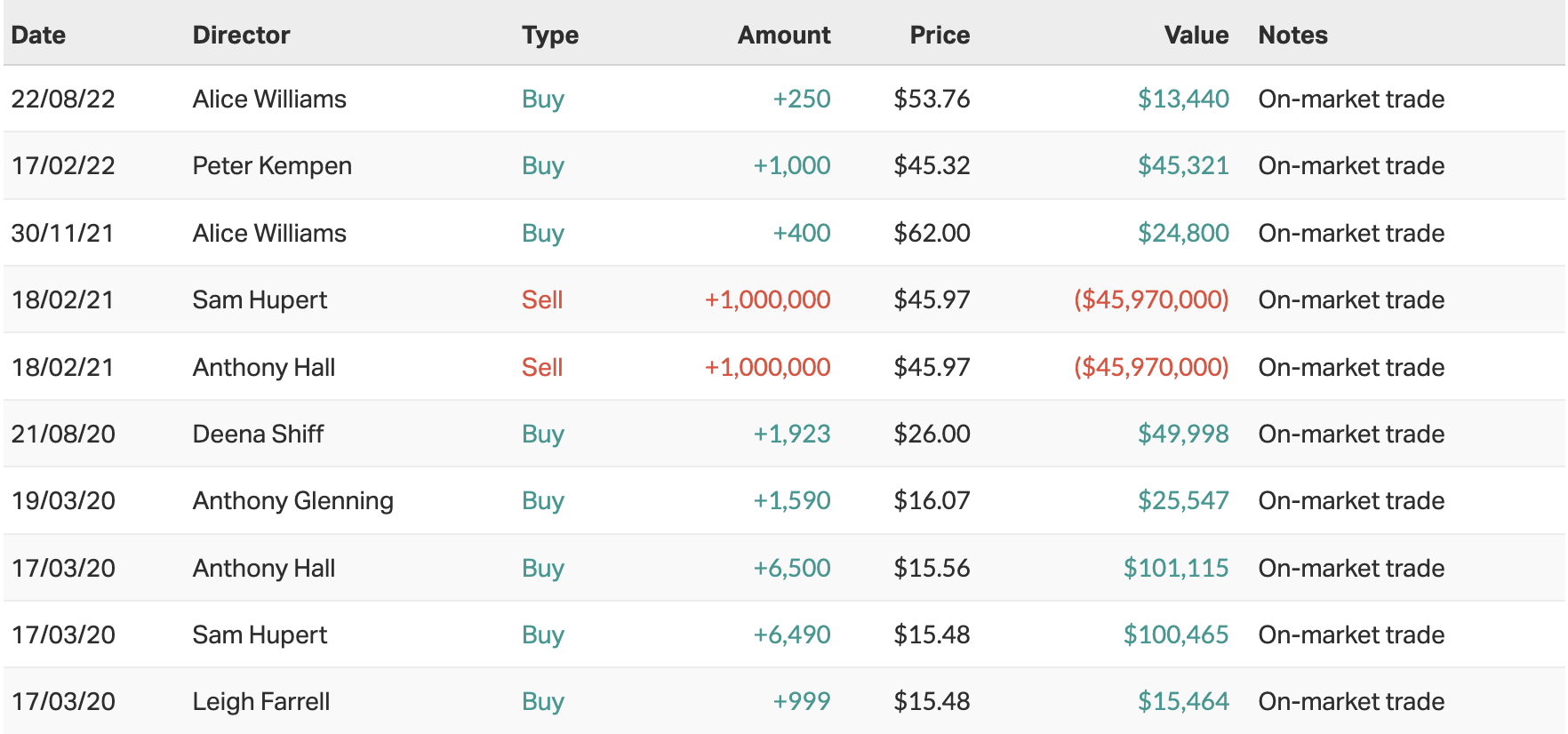
Task: Click the Notes column header
Action: [x=1292, y=35]
